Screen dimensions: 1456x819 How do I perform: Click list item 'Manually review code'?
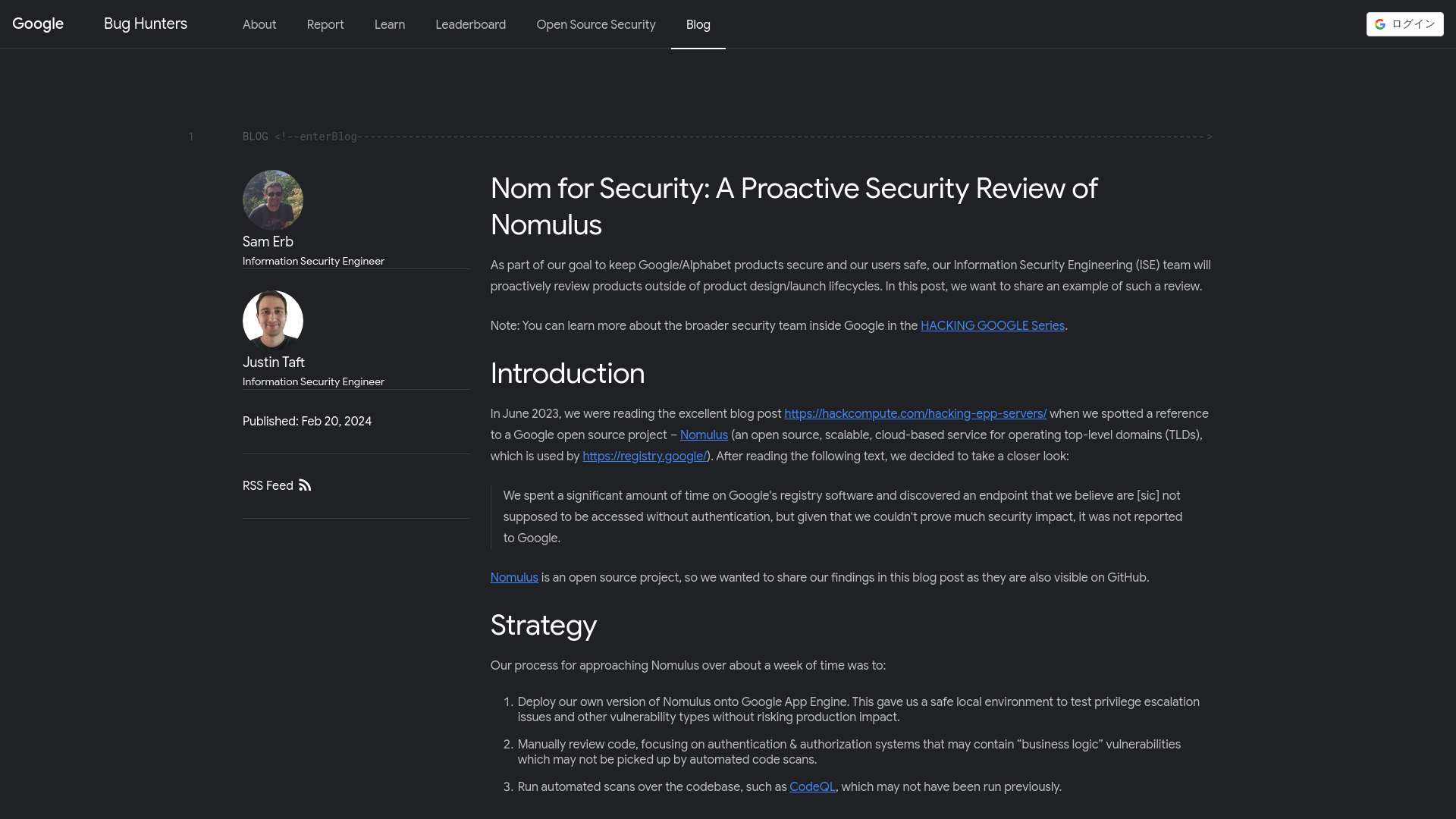(849, 752)
